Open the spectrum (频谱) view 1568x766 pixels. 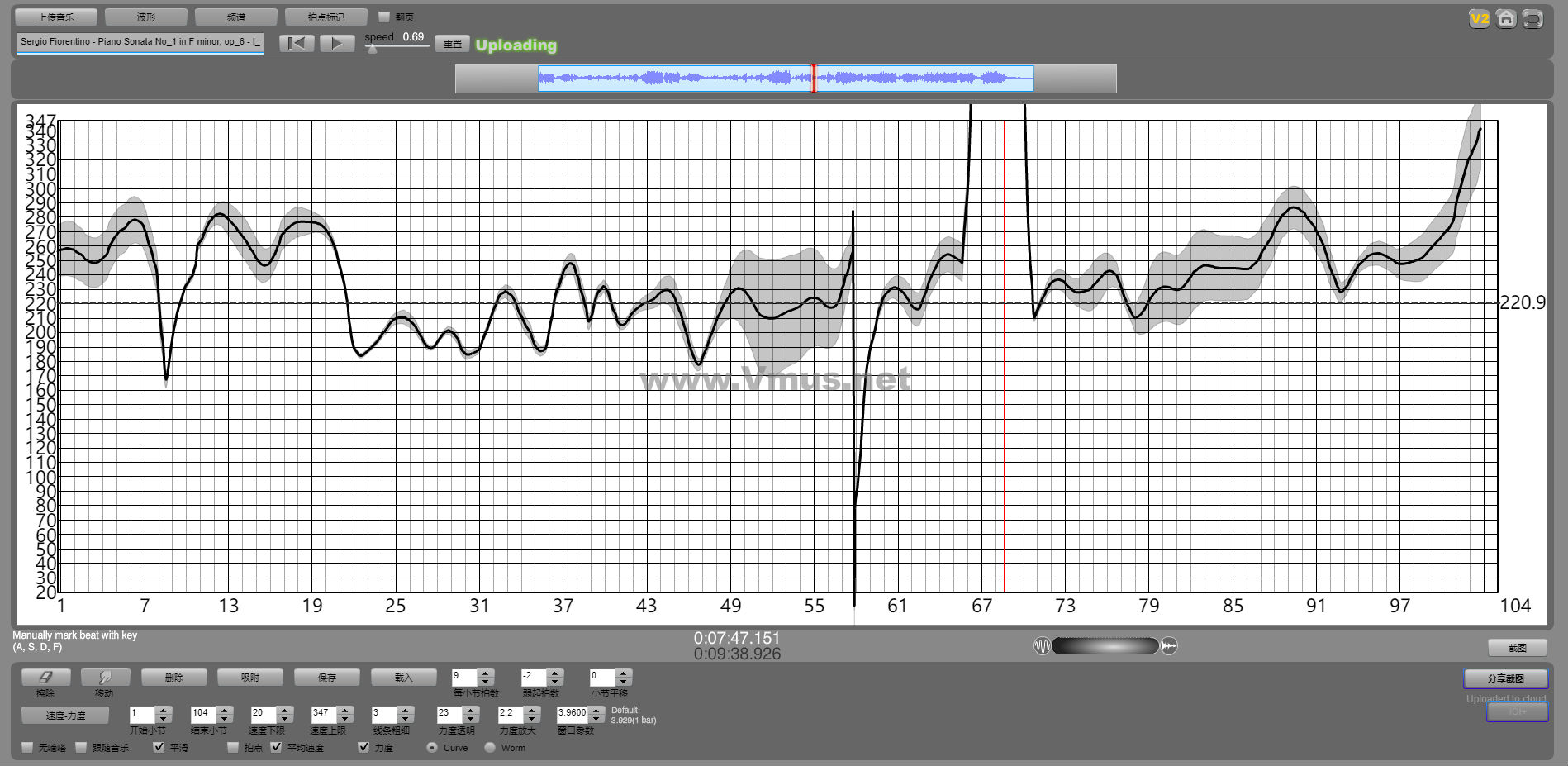pyautogui.click(x=236, y=17)
